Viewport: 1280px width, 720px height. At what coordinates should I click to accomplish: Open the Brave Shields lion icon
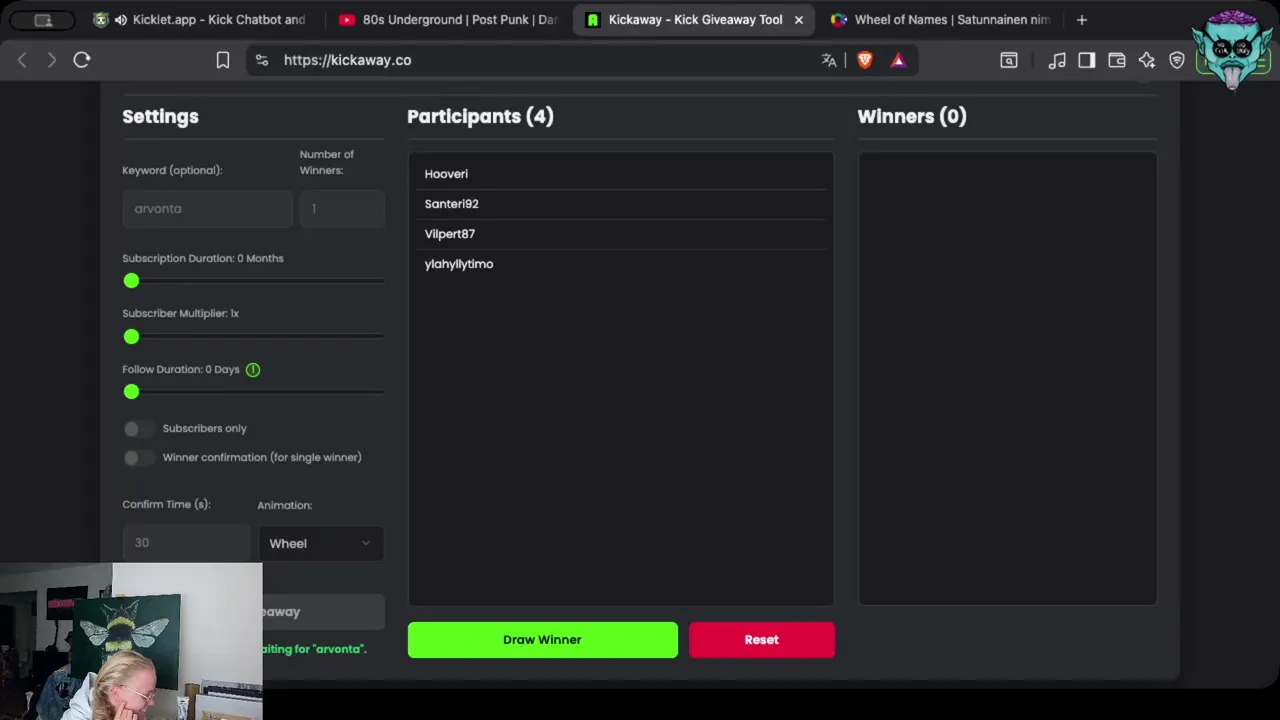click(x=865, y=60)
